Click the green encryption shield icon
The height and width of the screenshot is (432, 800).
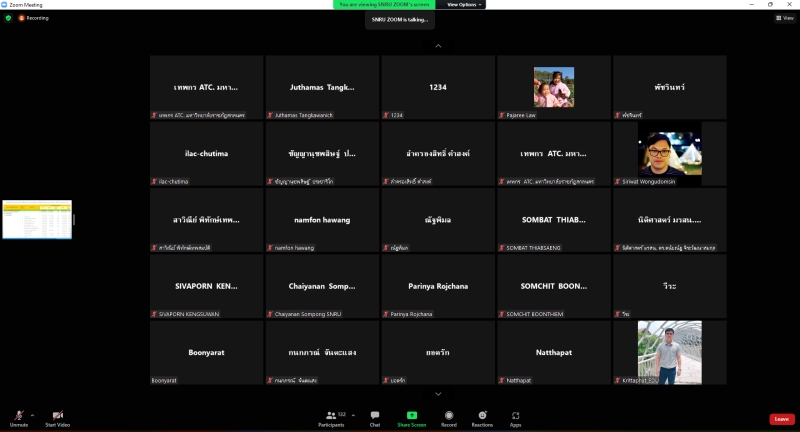coord(9,18)
